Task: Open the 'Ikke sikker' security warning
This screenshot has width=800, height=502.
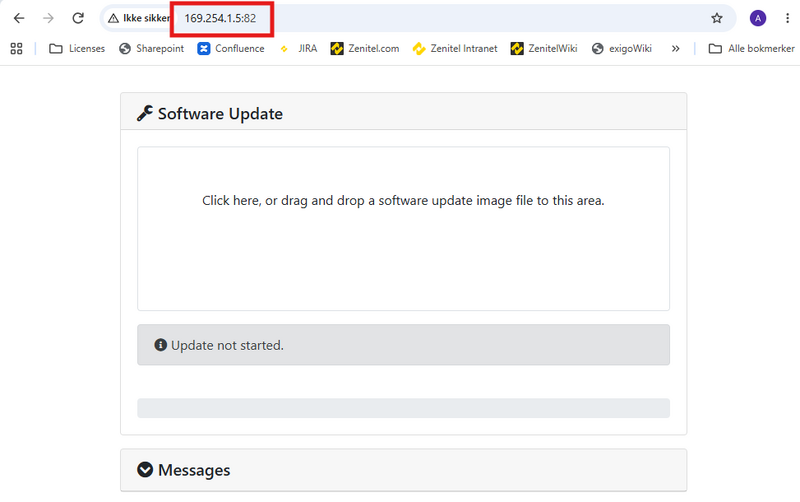Action: point(139,18)
